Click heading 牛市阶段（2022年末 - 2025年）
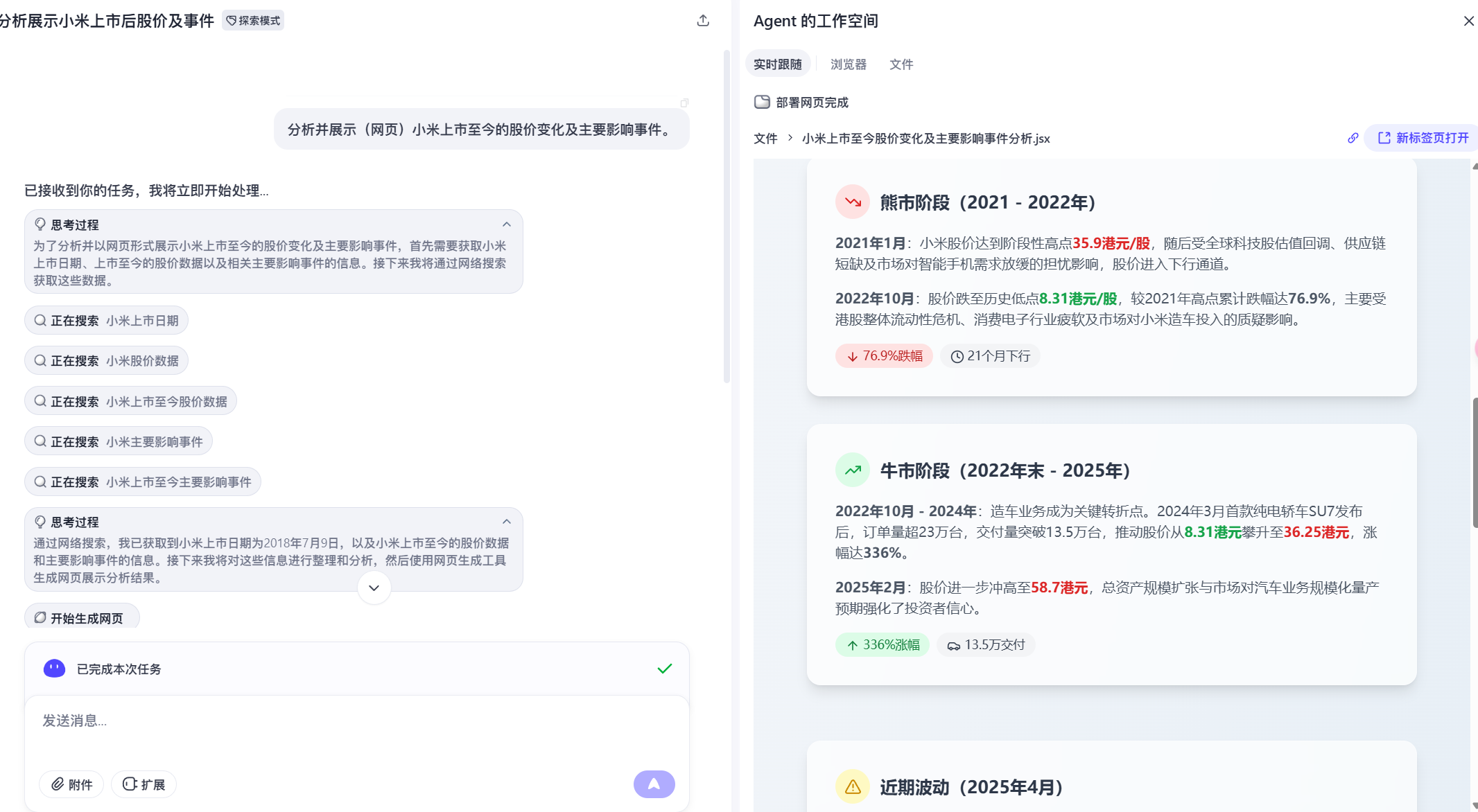Image resolution: width=1478 pixels, height=812 pixels. point(1005,470)
